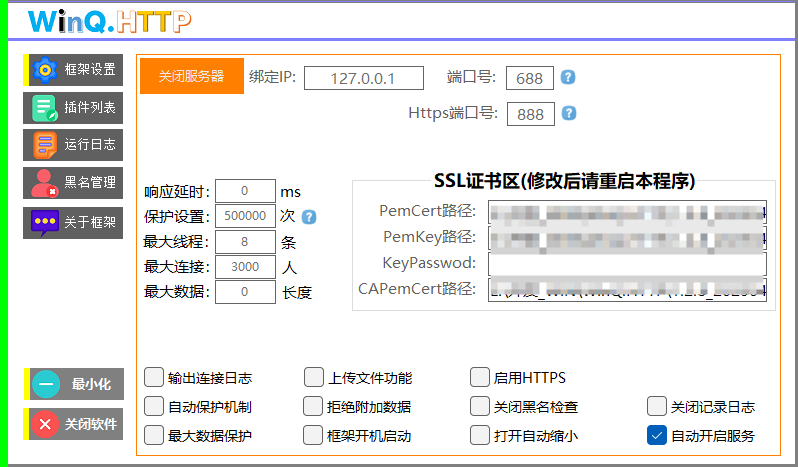The image size is (798, 467).
Task: Click the KeyPasswod: label
Action: pyautogui.click(x=429, y=263)
